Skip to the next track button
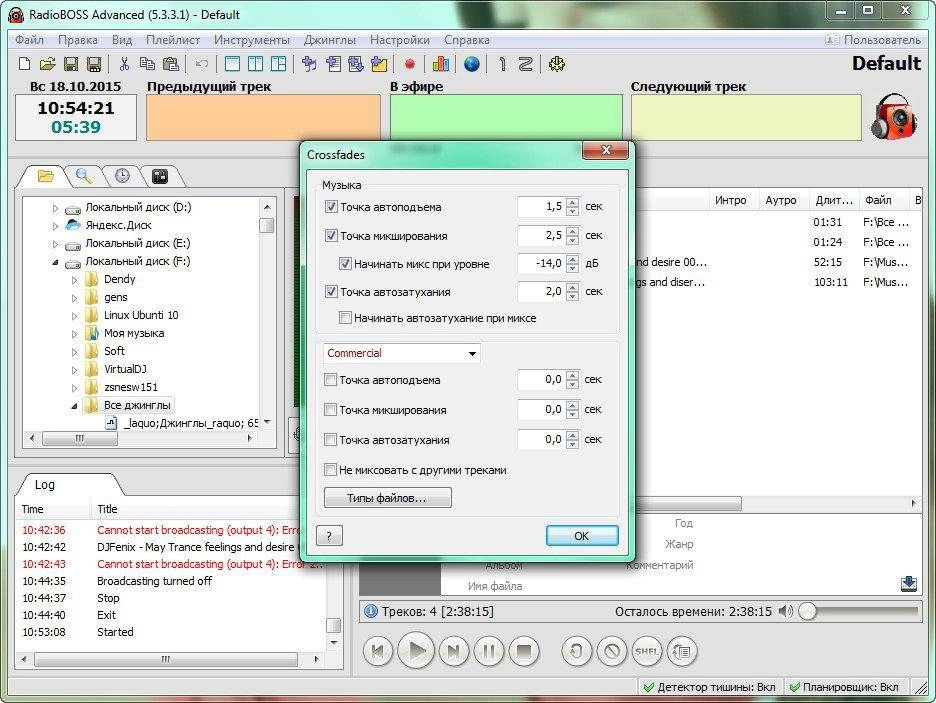This screenshot has height=703, width=936. coord(454,651)
